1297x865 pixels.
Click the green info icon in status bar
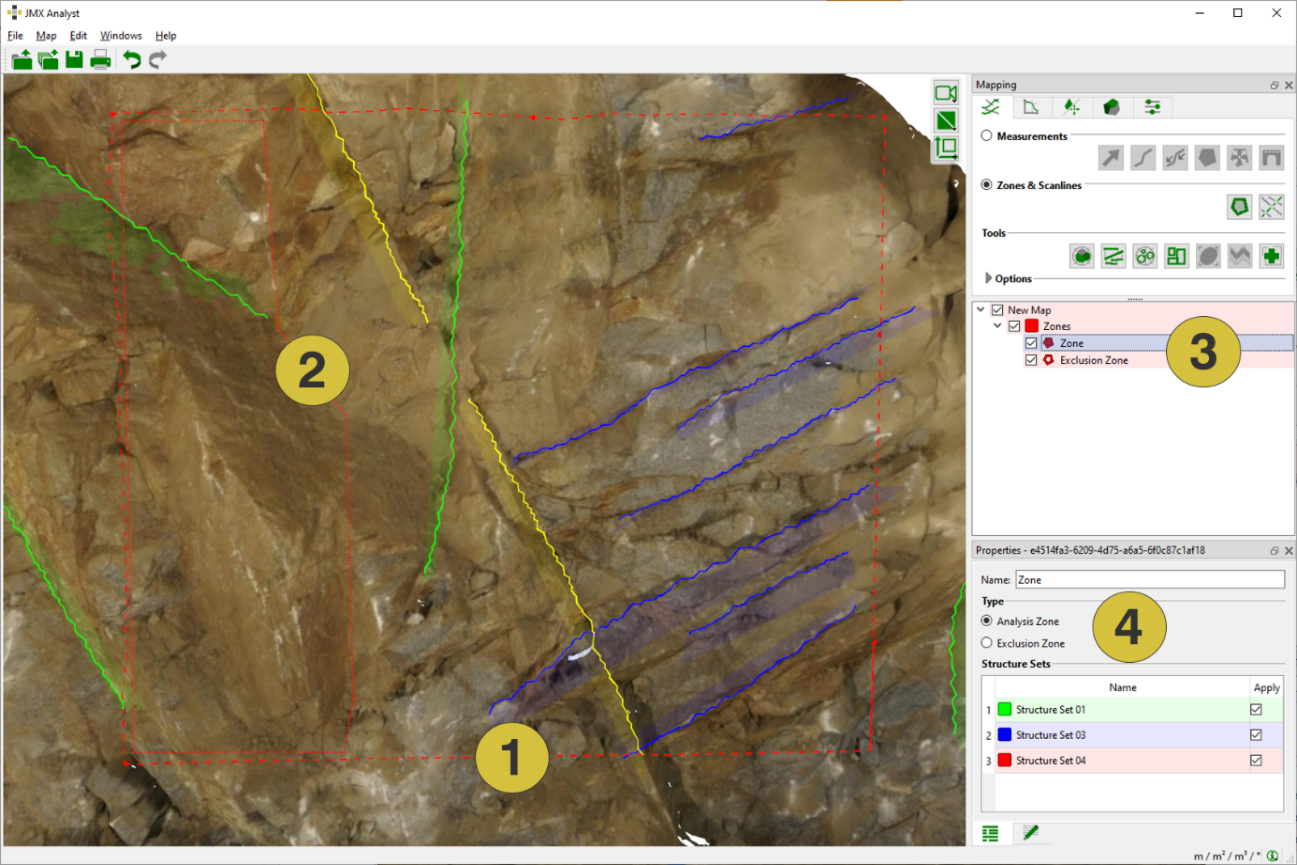point(1272,855)
